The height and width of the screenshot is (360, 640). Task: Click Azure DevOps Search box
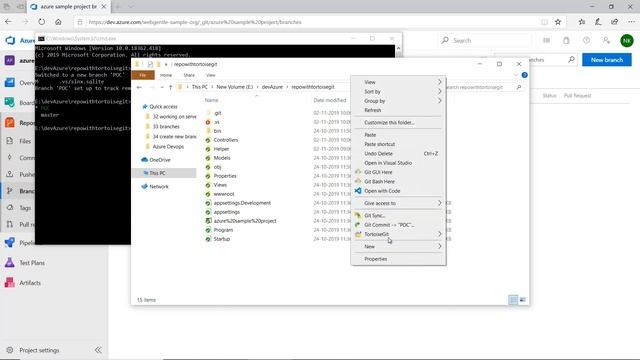click(x=486, y=40)
